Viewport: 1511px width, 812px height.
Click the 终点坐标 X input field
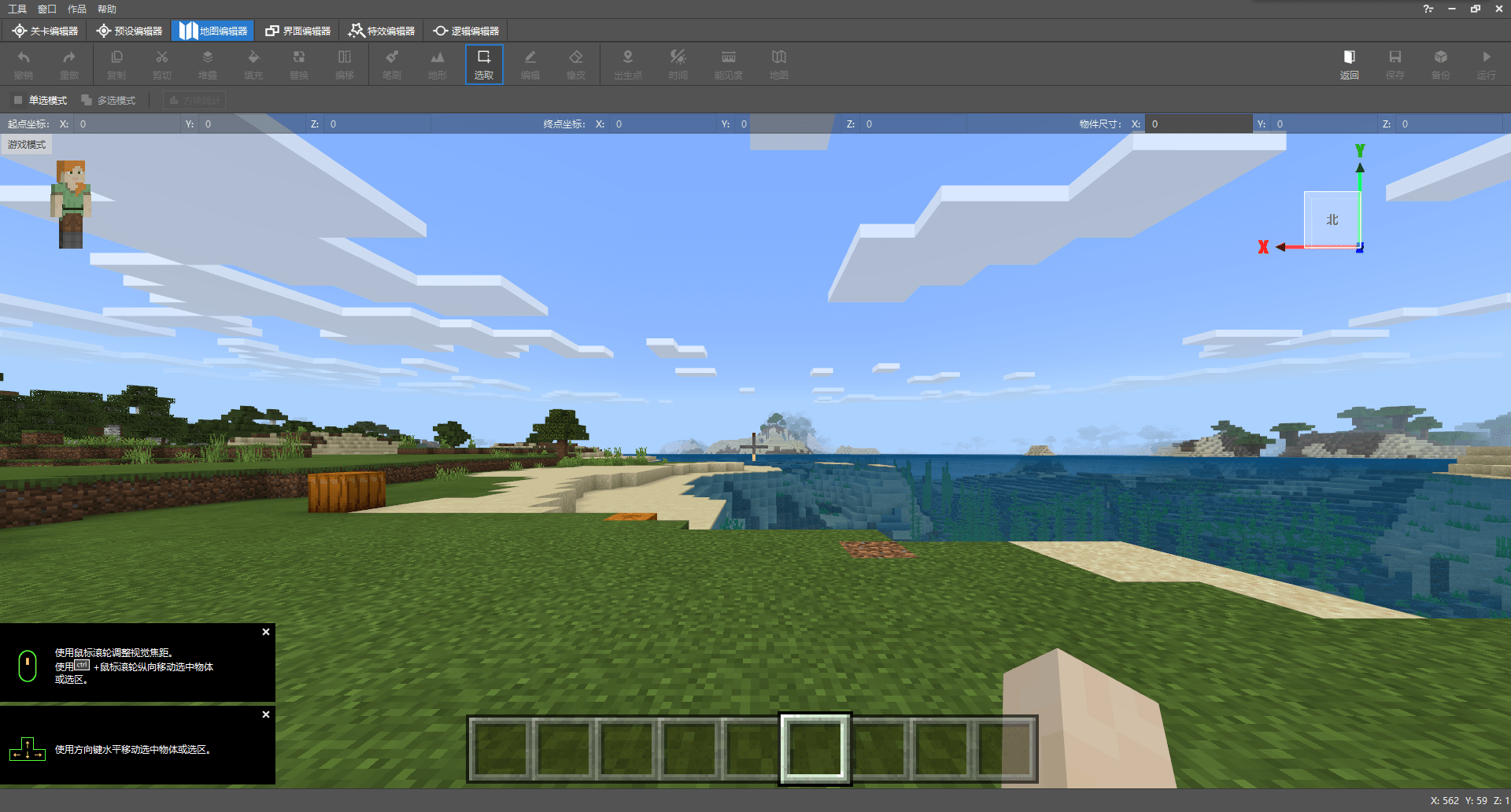[x=663, y=124]
